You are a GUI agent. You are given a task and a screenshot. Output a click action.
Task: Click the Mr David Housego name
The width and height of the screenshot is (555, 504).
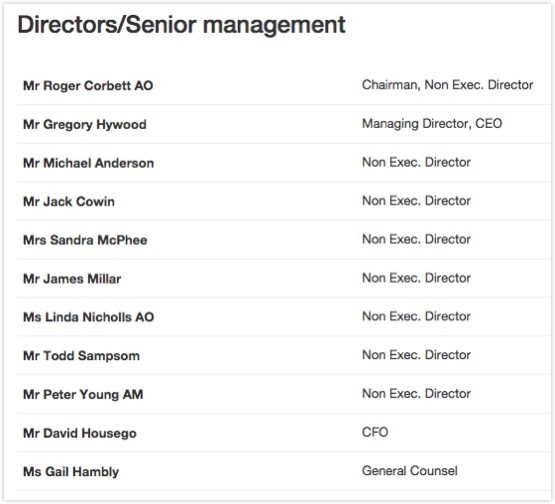pyautogui.click(x=80, y=433)
